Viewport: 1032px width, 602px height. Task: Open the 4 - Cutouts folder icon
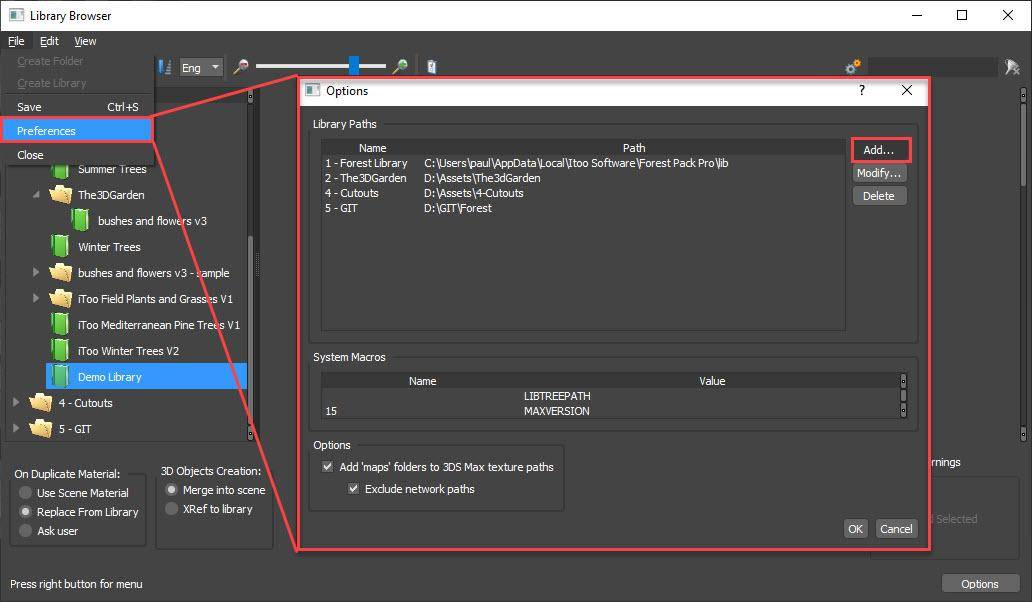pyautogui.click(x=40, y=402)
